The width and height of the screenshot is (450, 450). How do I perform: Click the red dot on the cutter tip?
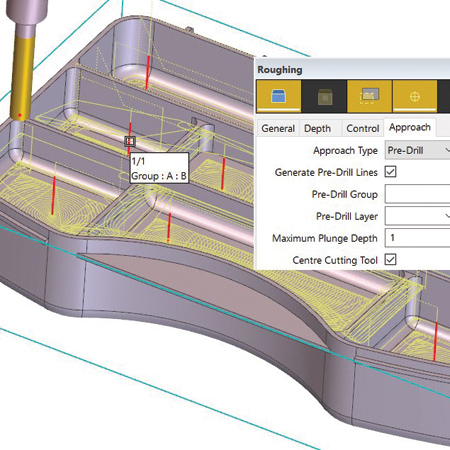[20, 115]
